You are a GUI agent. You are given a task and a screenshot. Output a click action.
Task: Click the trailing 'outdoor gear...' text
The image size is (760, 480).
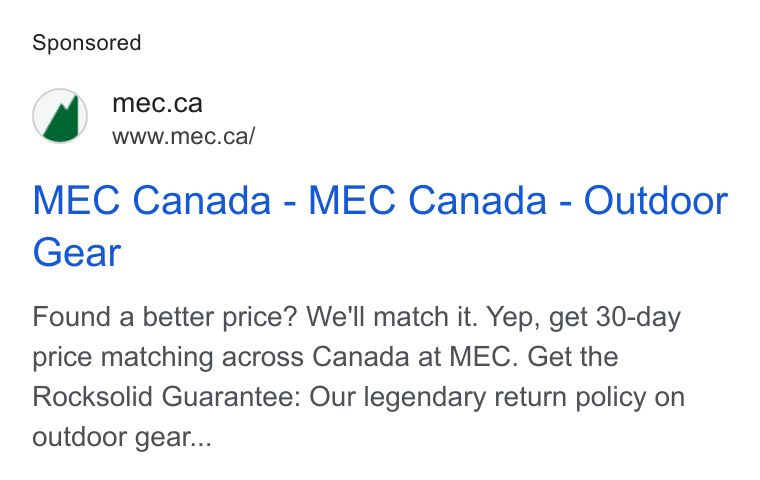pyautogui.click(x=122, y=437)
